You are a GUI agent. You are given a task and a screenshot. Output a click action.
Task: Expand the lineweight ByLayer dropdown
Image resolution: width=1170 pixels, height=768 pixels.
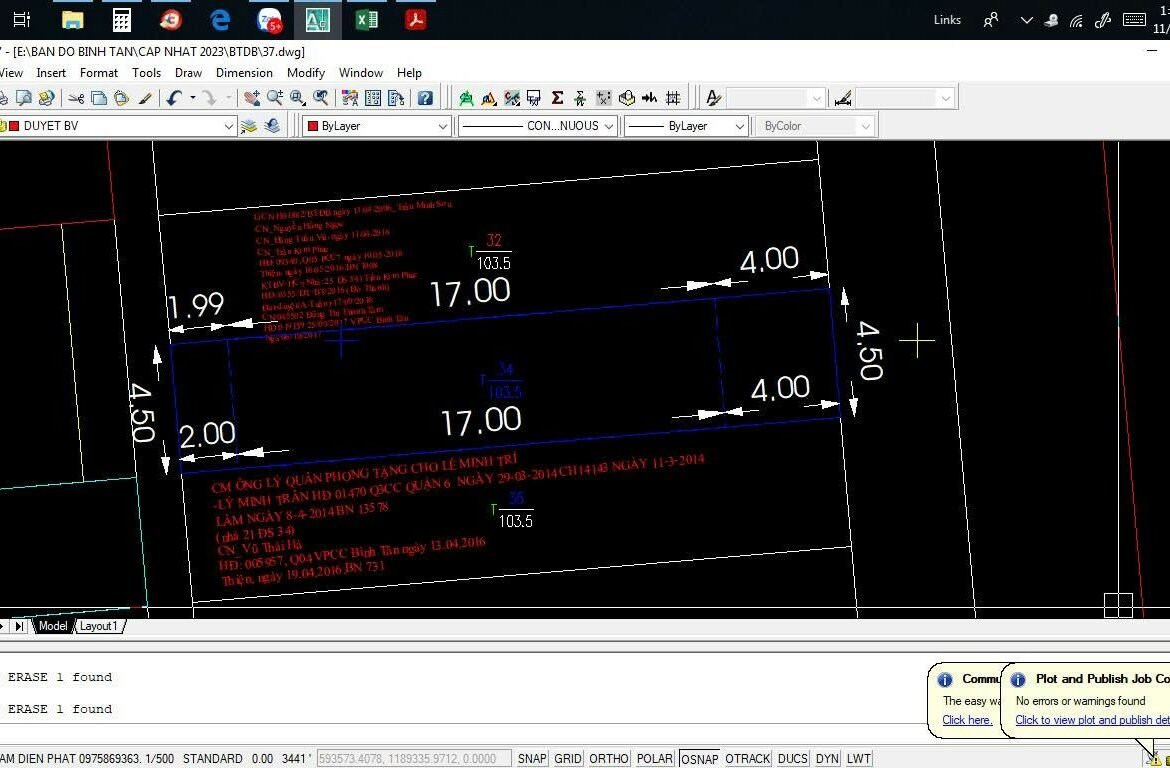point(740,126)
